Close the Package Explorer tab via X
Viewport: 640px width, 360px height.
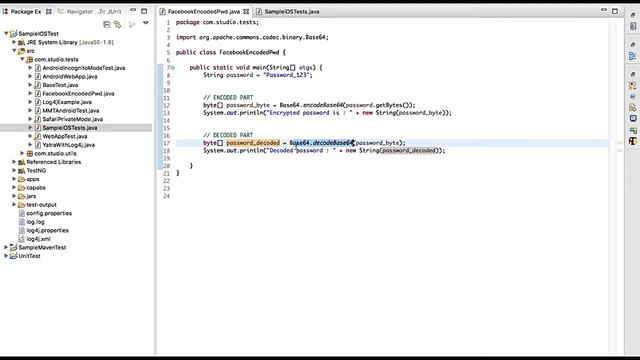click(49, 12)
